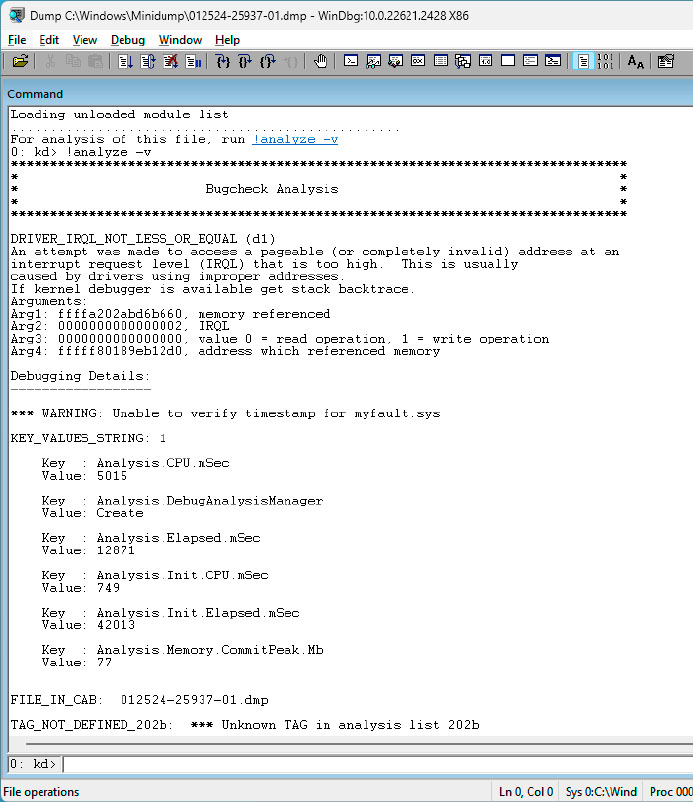Open the Help menu
The image size is (693, 802).
click(227, 40)
